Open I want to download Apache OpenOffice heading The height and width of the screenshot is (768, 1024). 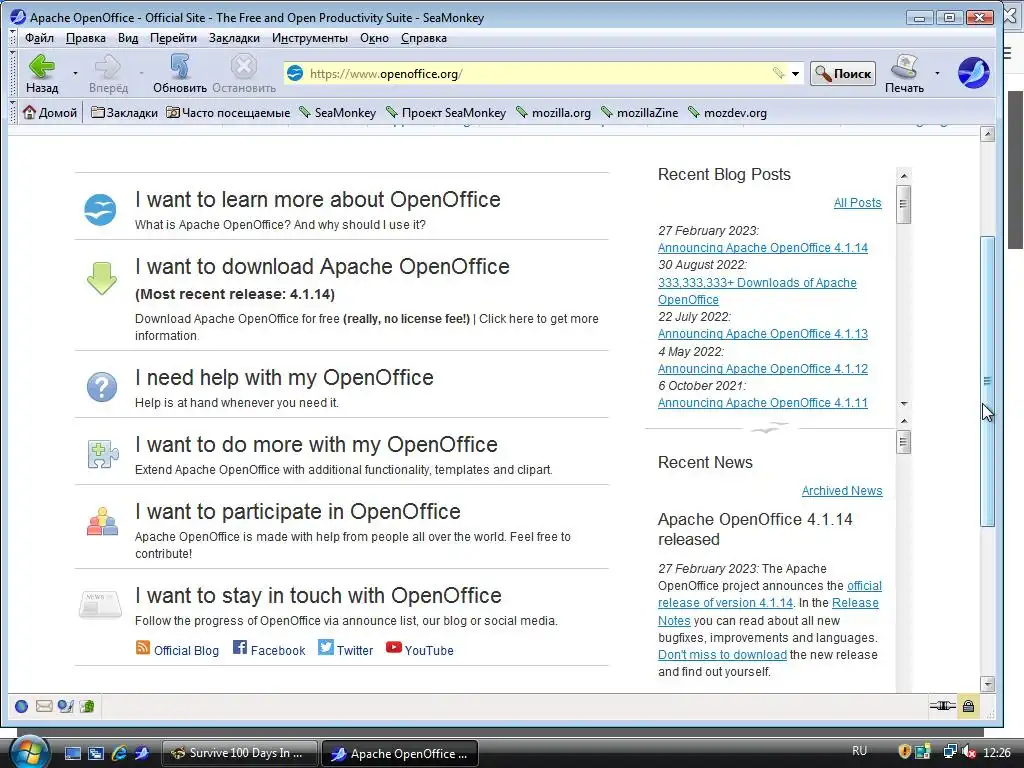tap(322, 266)
